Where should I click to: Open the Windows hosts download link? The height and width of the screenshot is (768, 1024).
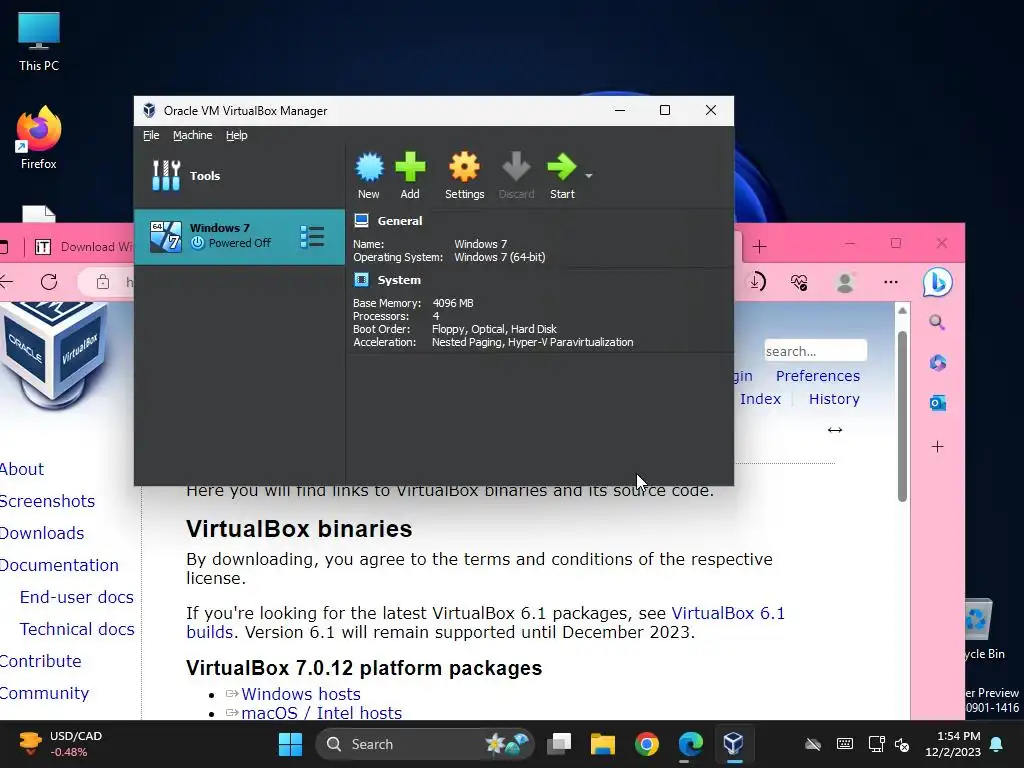(300, 694)
